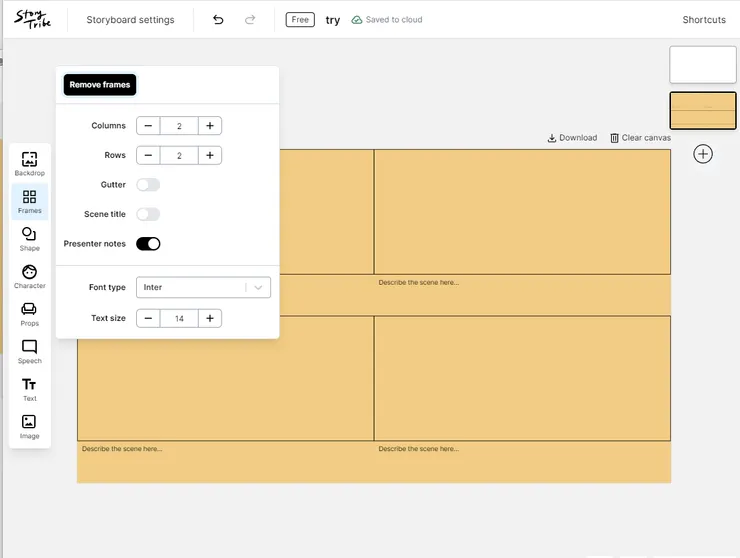Click the Free plan badge
This screenshot has width=740, height=558.
point(300,19)
